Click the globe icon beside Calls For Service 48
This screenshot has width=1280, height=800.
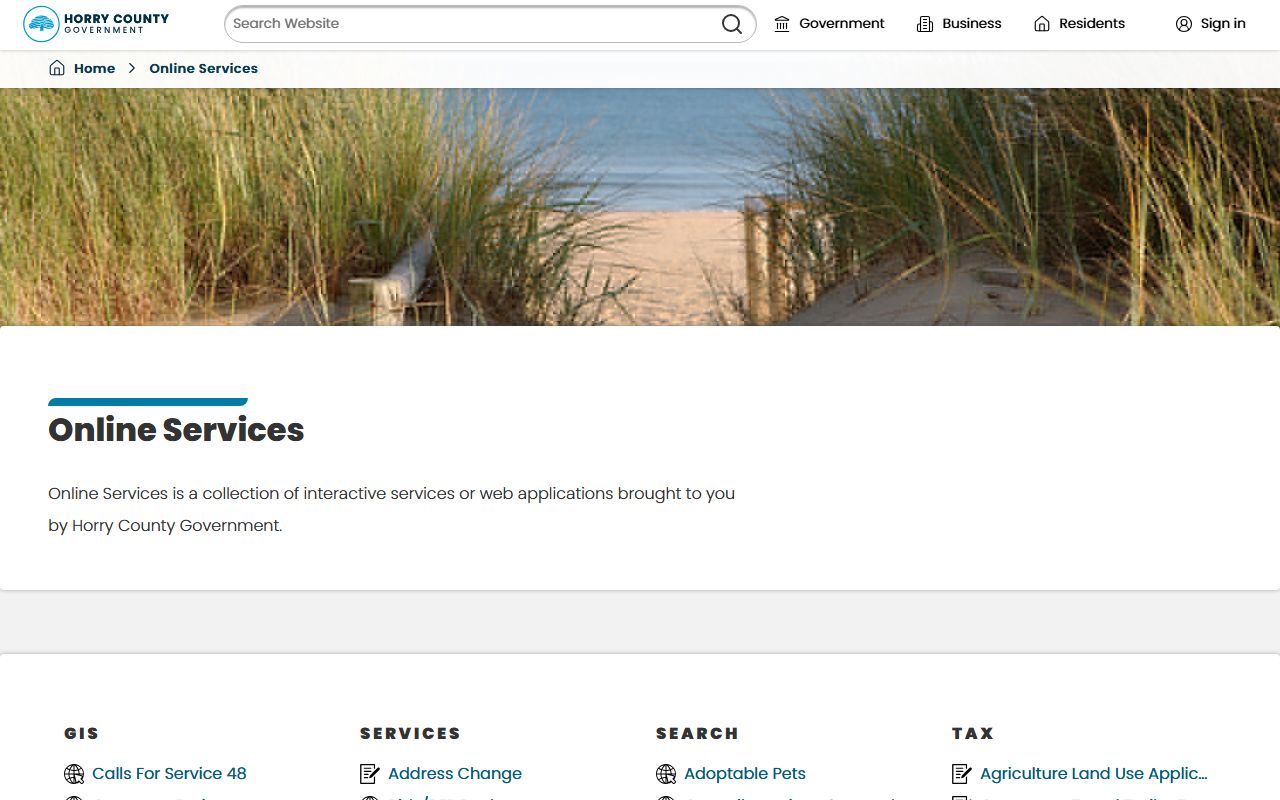tap(74, 774)
